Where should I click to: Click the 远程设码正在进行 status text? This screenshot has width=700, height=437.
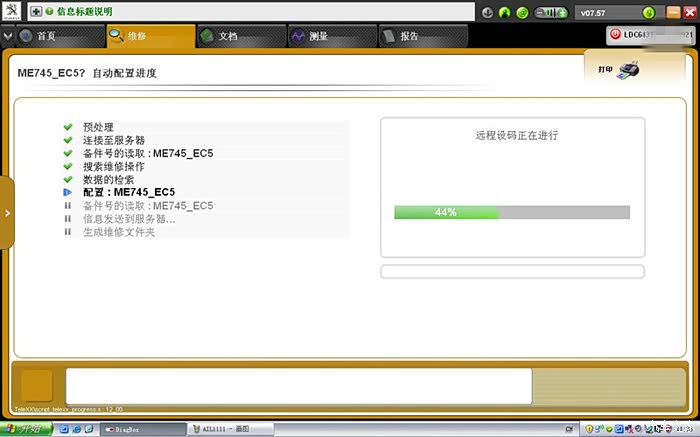pos(517,135)
